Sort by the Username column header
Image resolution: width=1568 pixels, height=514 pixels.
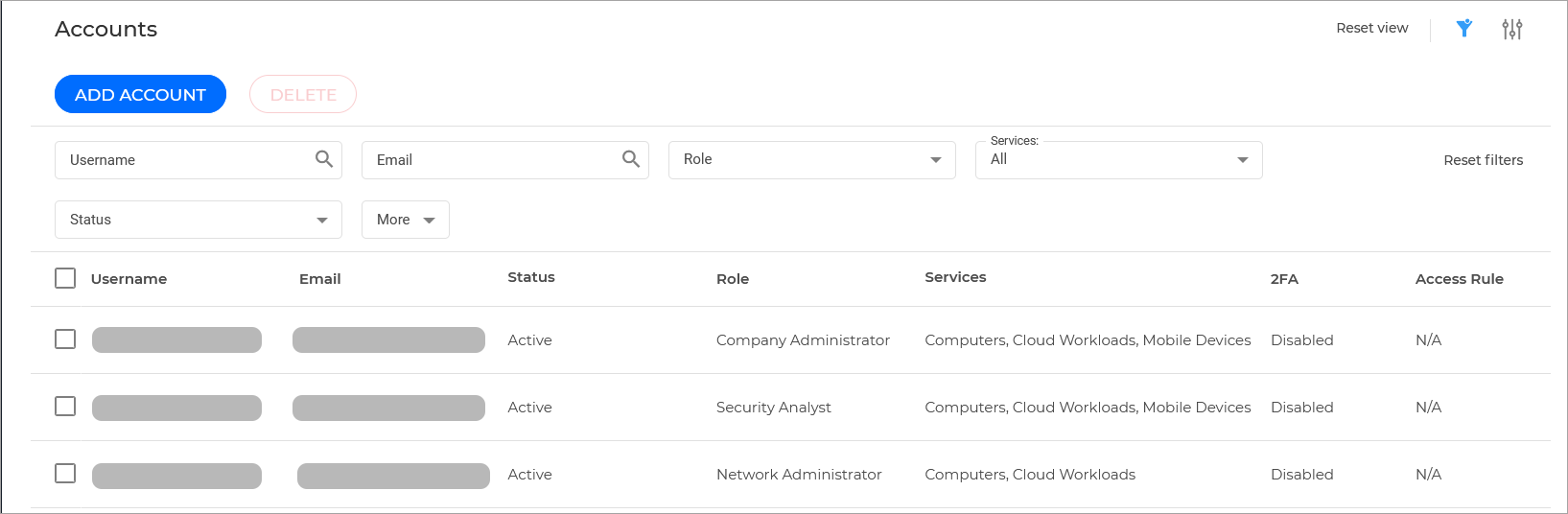[129, 279]
